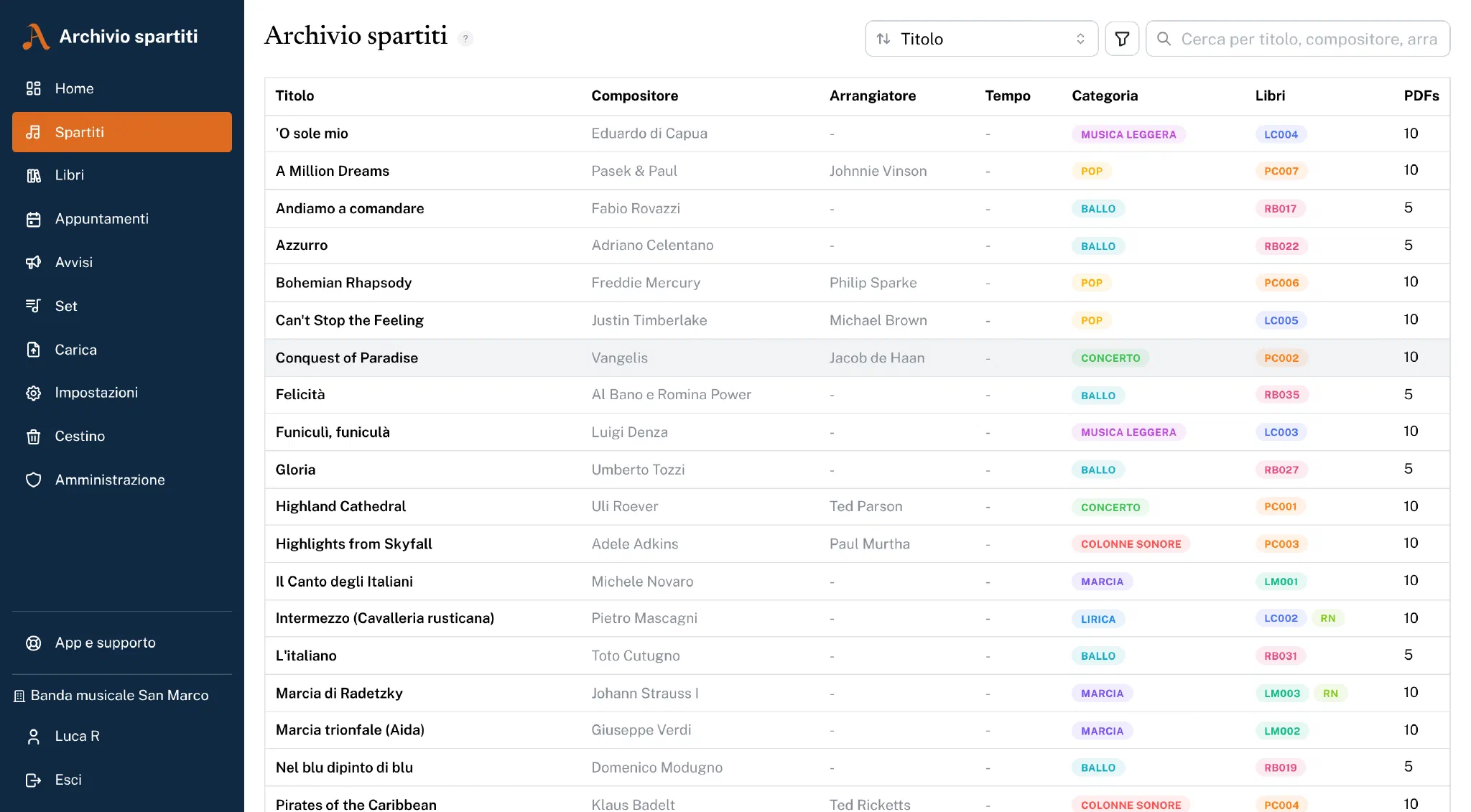Click the Cestino trash icon
The width and height of the screenshot is (1471, 812).
(x=33, y=437)
